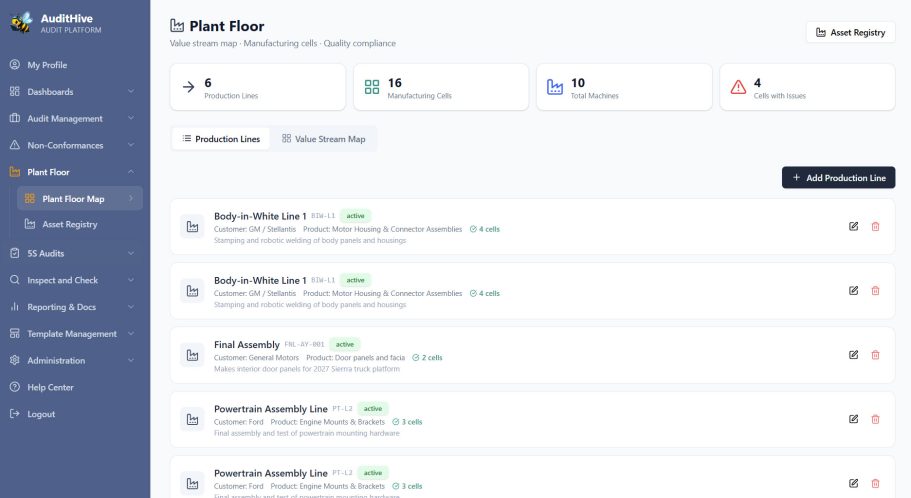This screenshot has width=911, height=498.
Task: Click edit icon for first Body-in-White Line 1
Action: 853,226
